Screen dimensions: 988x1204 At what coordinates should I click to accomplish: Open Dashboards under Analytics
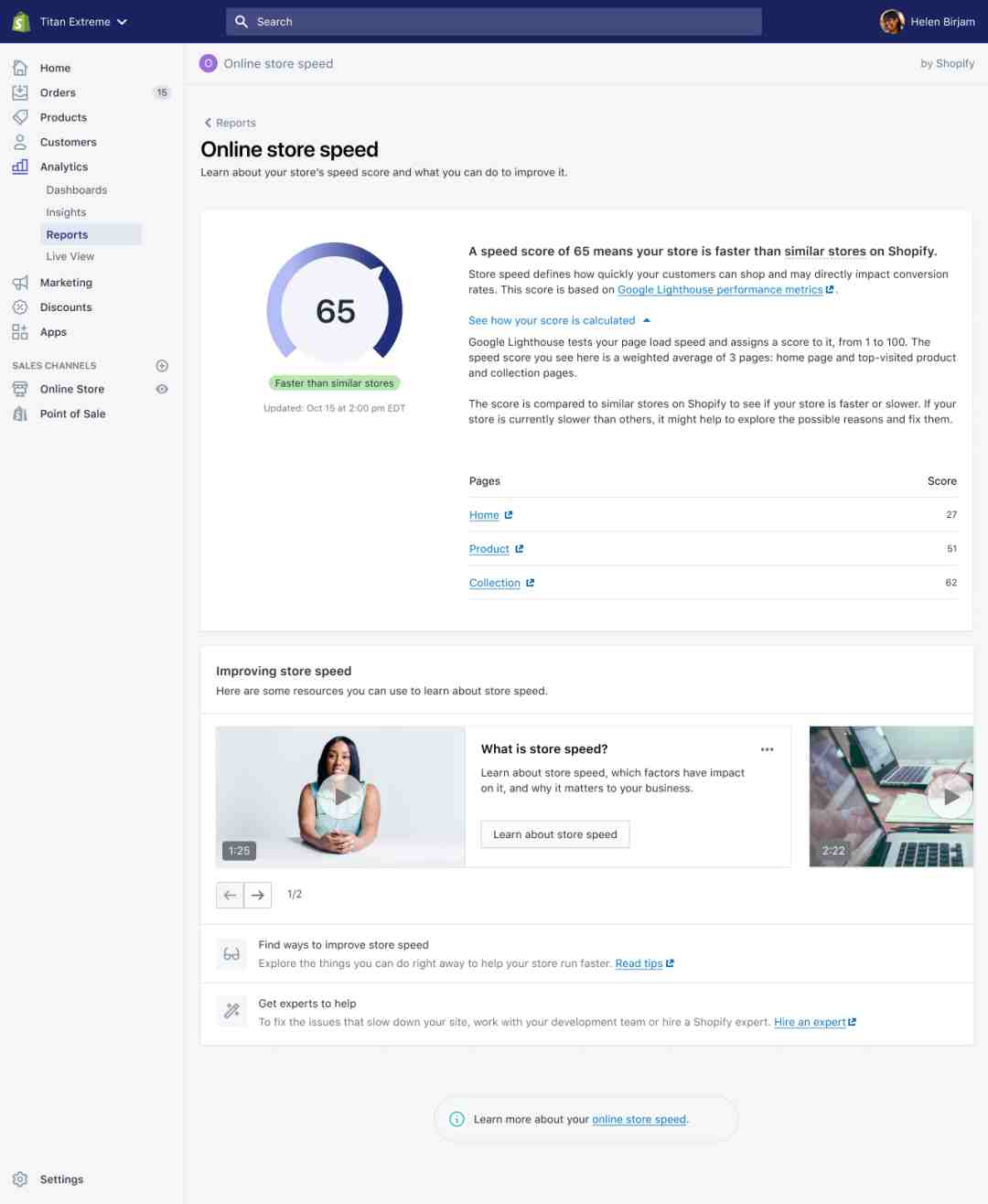click(x=77, y=190)
